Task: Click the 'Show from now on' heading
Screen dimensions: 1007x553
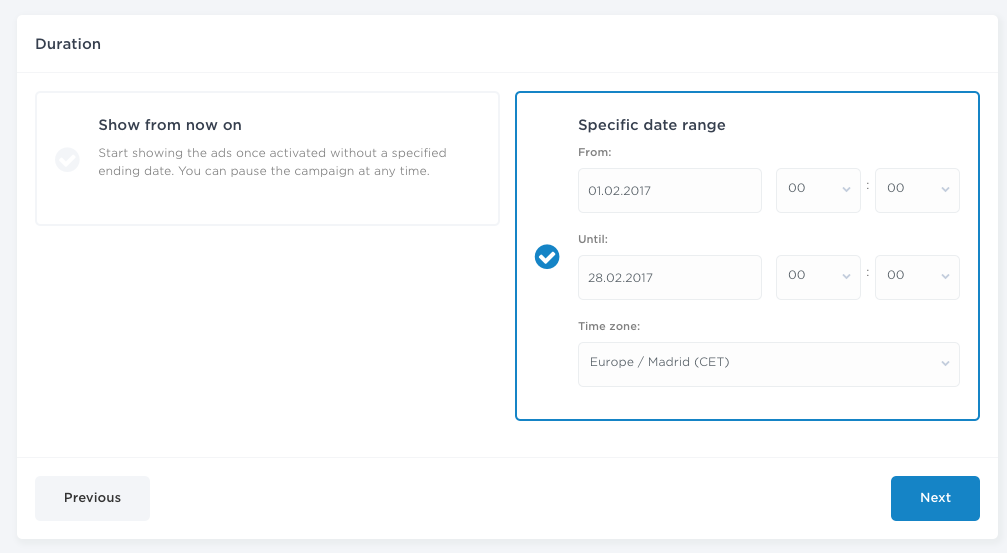Action: (x=170, y=125)
